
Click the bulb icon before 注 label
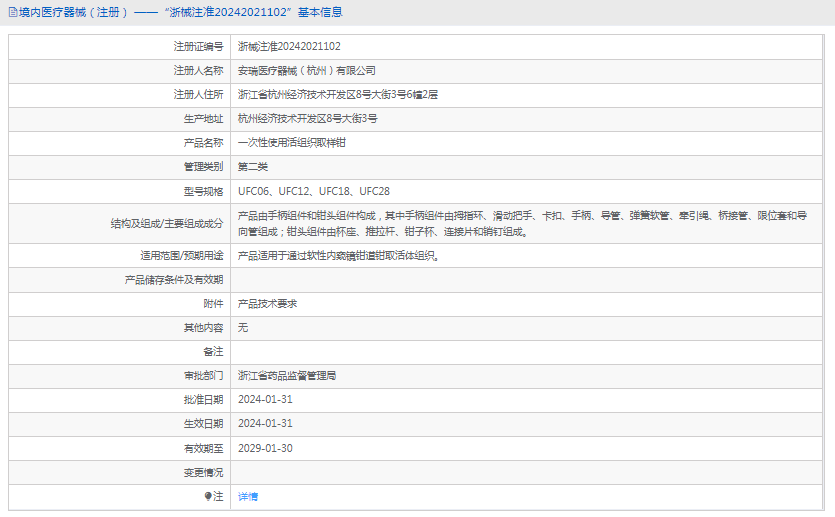[208, 496]
